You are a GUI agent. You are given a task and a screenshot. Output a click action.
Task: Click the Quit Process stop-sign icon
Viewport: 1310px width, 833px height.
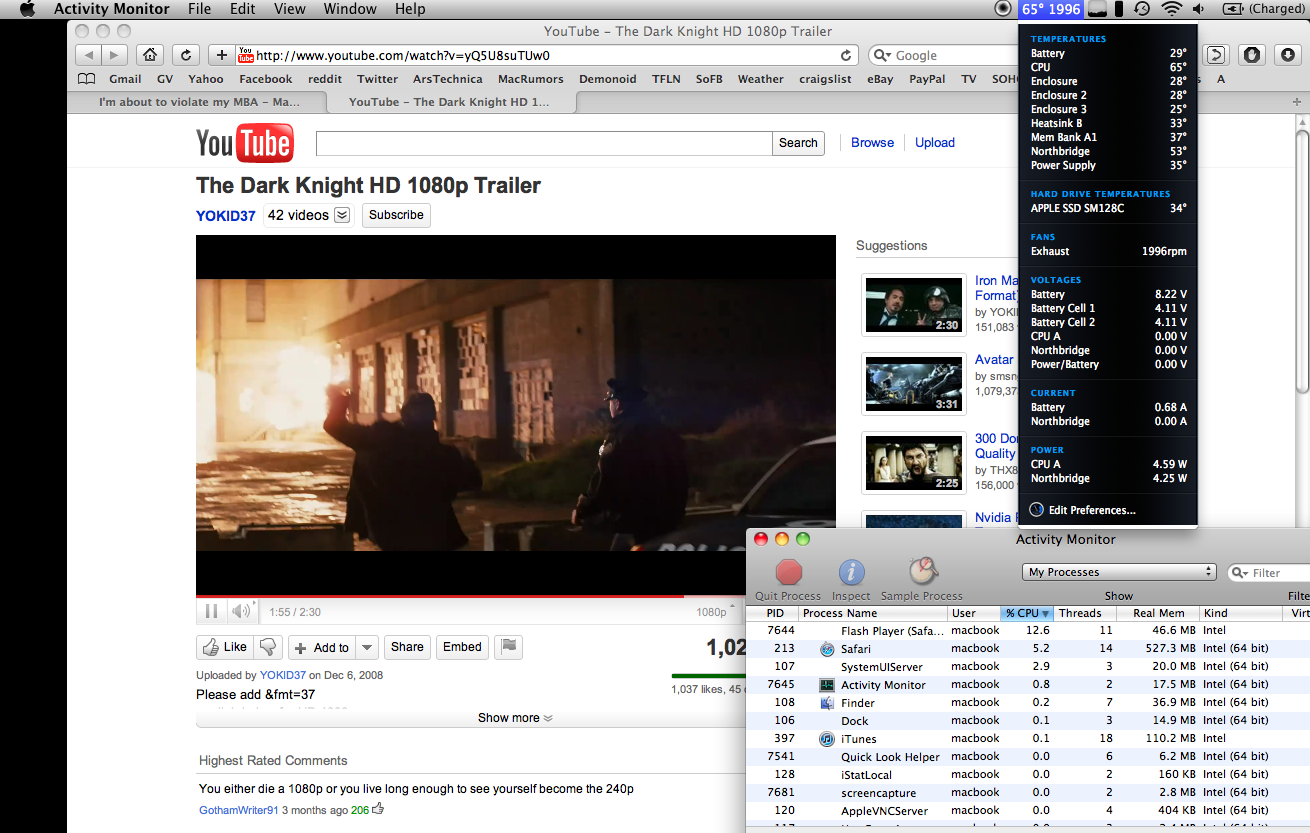click(x=789, y=572)
